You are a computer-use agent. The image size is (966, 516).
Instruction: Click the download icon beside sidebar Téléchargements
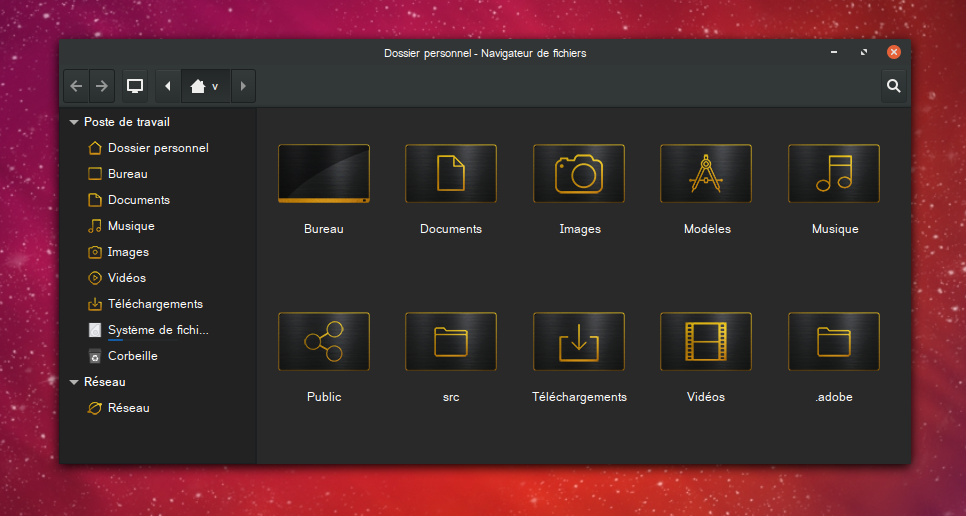(95, 304)
